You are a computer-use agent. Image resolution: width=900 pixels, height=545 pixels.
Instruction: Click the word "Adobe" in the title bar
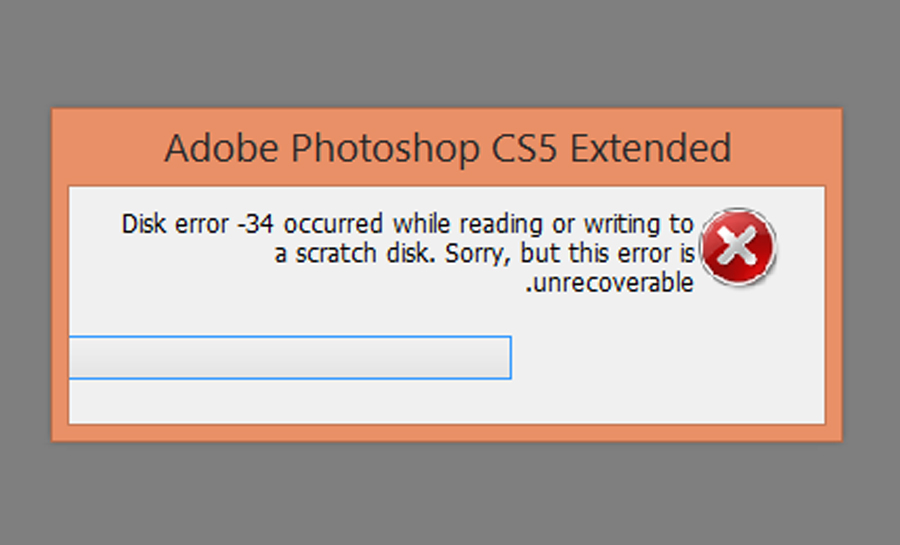tap(222, 149)
